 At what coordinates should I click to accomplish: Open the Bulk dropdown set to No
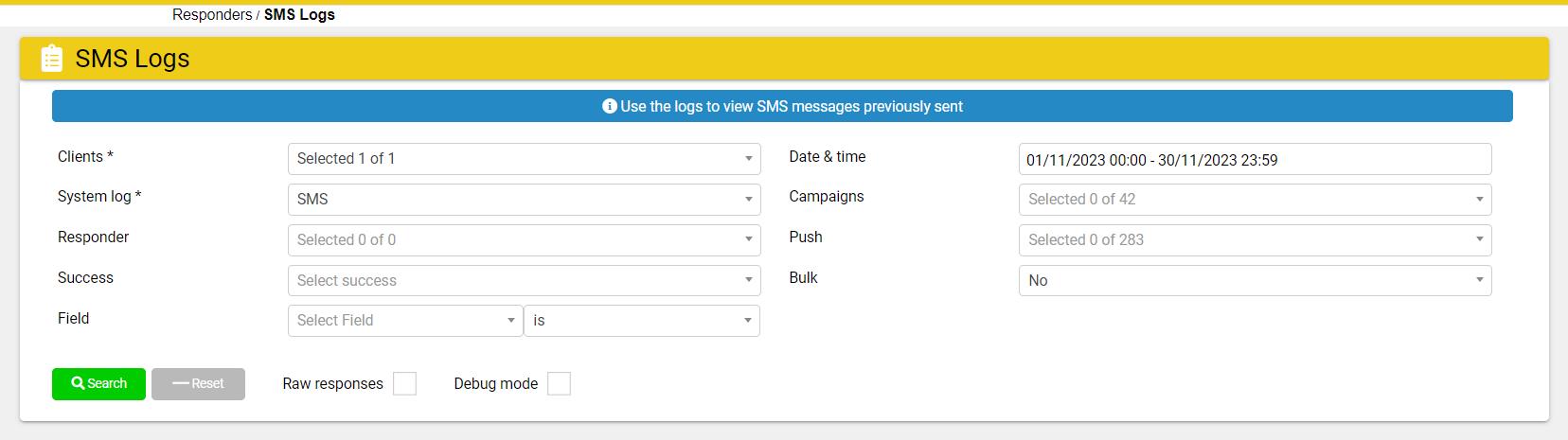click(1256, 280)
